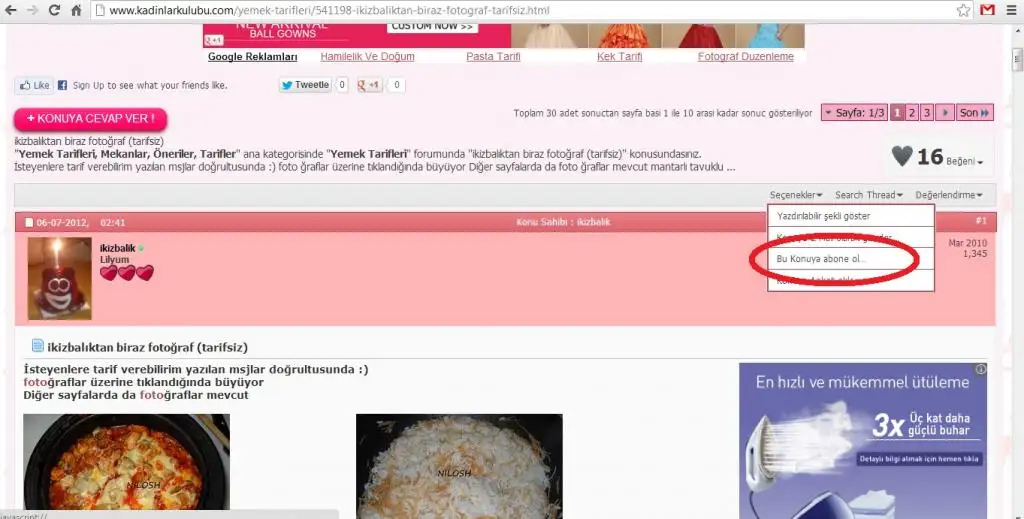Open the Değerlendirme rating dropdown
The width and height of the screenshot is (1024, 519).
pos(949,195)
